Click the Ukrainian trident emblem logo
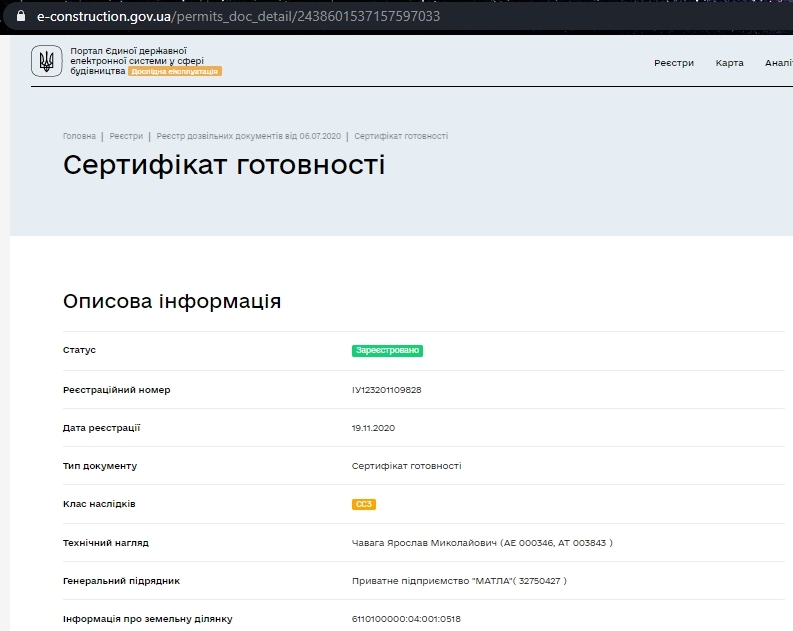The height and width of the screenshot is (631, 793). point(47,61)
